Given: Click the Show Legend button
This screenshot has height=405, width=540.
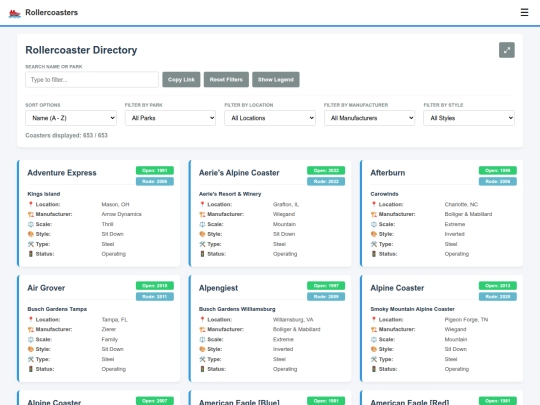Looking at the screenshot, I should tap(276, 80).
